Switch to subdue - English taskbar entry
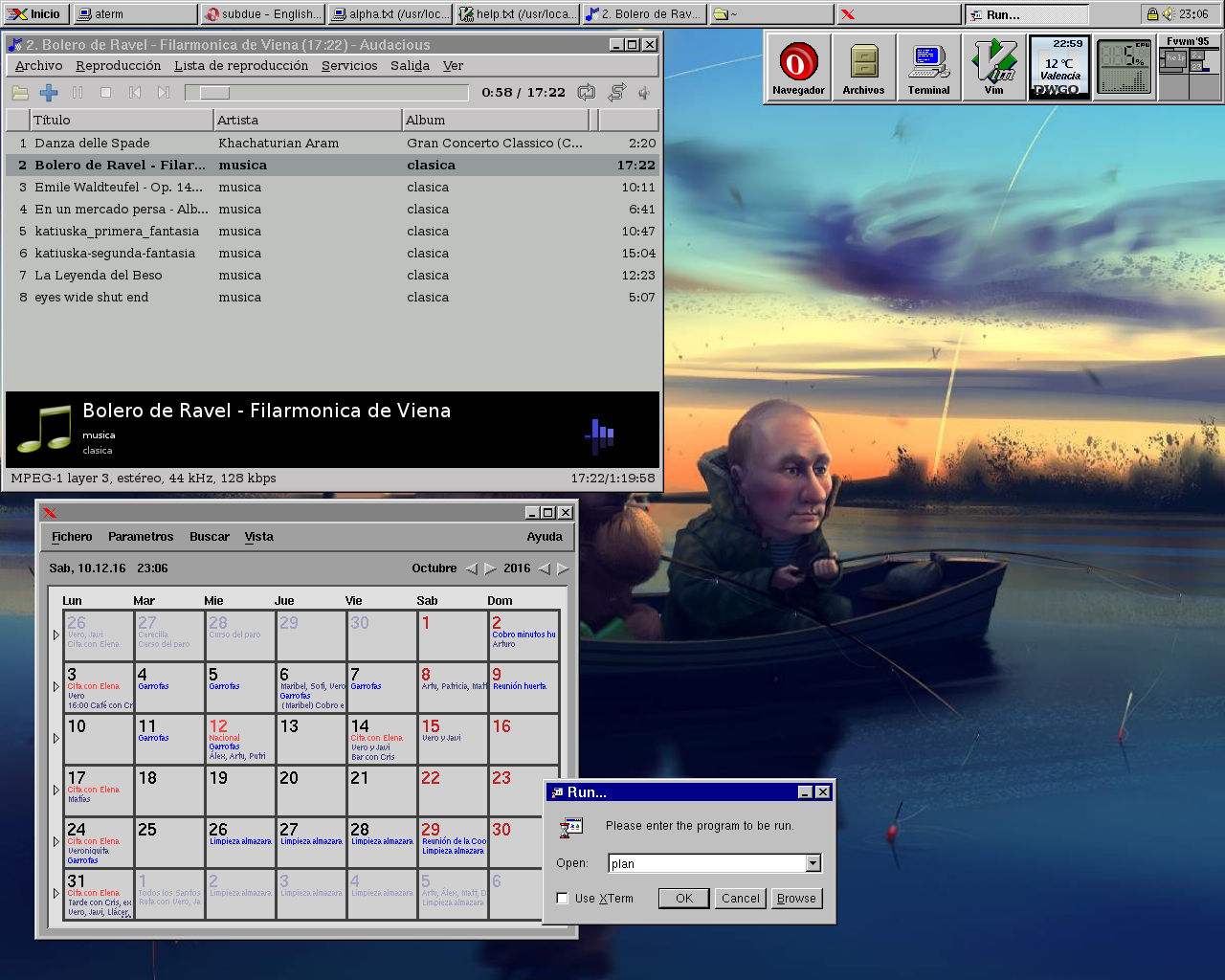1225x980 pixels. (263, 14)
